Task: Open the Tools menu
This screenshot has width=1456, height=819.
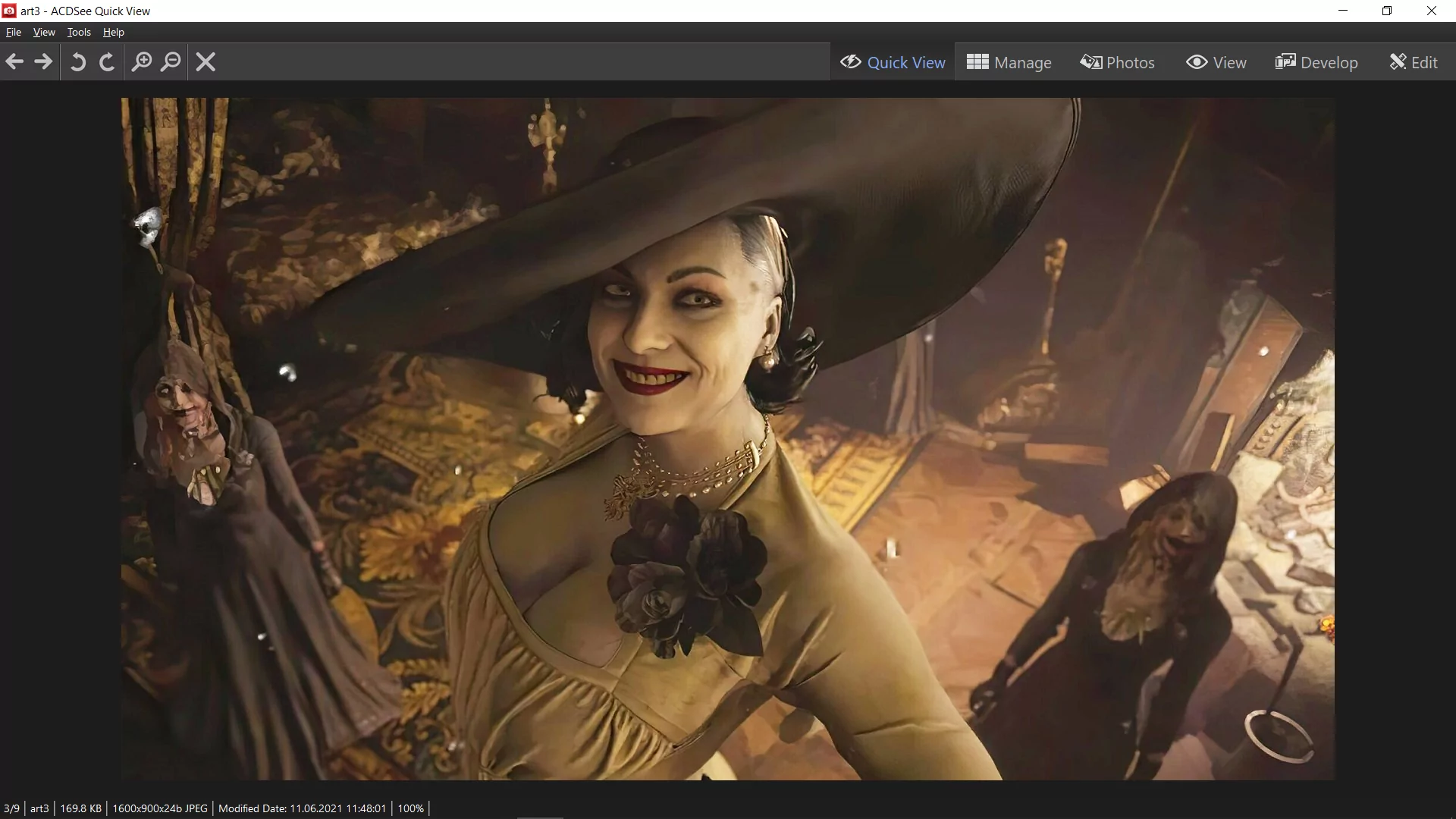Action: [x=79, y=32]
